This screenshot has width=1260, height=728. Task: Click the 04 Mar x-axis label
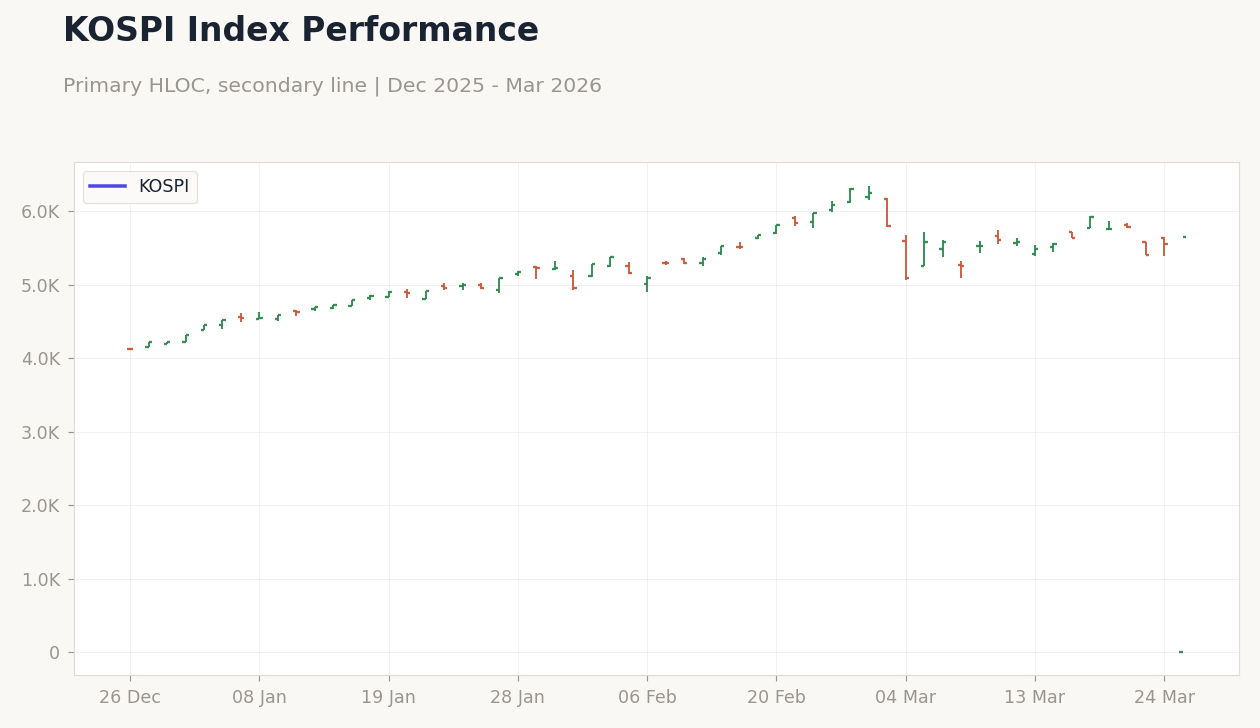click(x=905, y=698)
